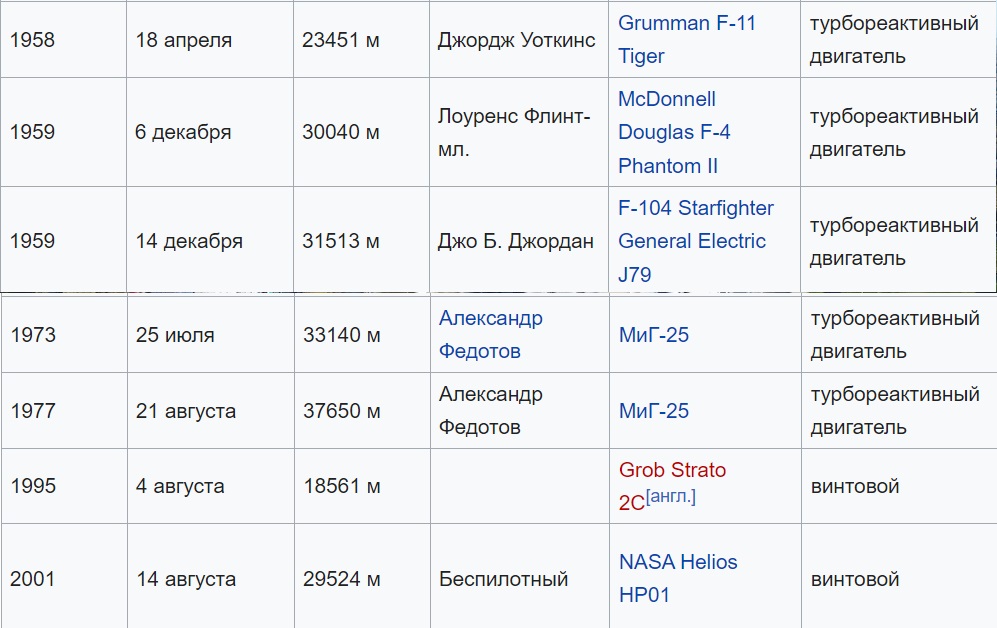
Task: Click the red Grob Strato 2C link
Action: click(672, 486)
